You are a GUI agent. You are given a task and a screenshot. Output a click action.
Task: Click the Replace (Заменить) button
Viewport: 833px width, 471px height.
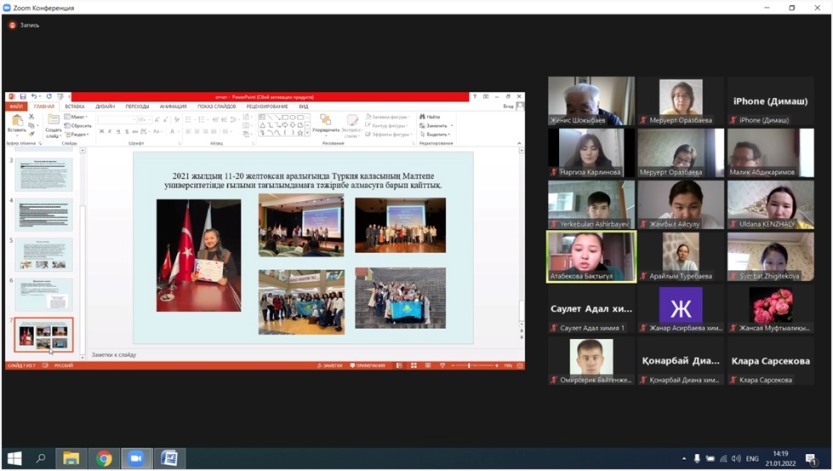[x=436, y=126]
